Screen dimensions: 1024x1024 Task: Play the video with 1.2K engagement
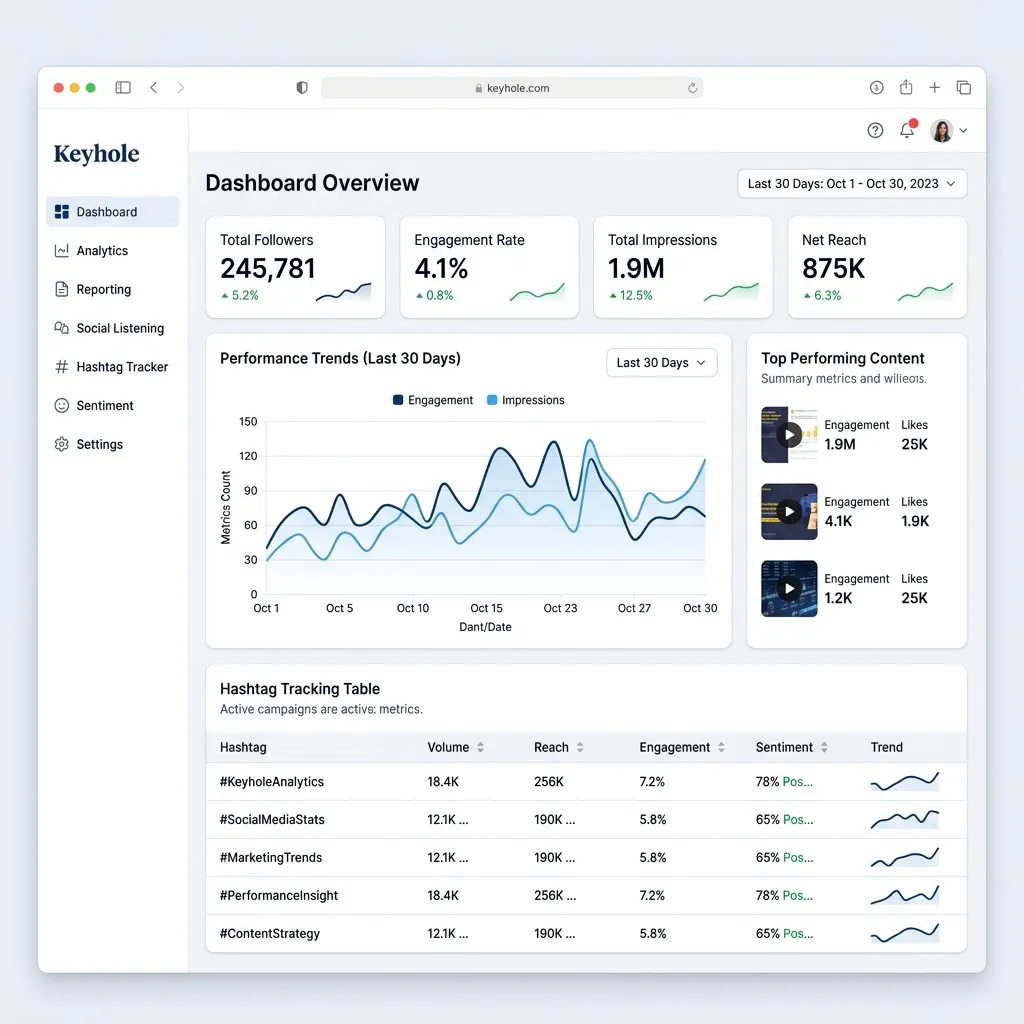click(x=789, y=588)
